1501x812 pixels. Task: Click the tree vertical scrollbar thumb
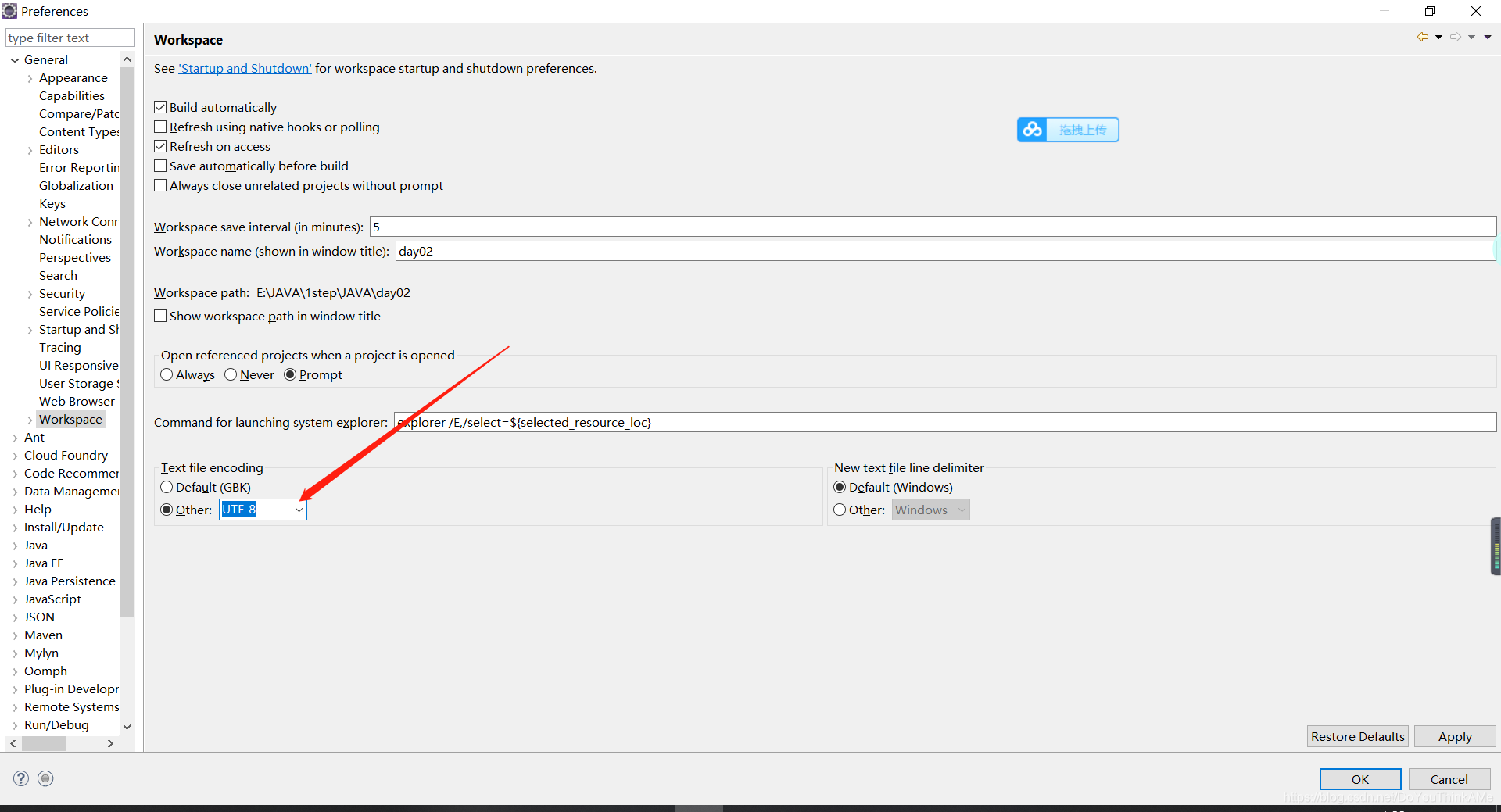127,342
